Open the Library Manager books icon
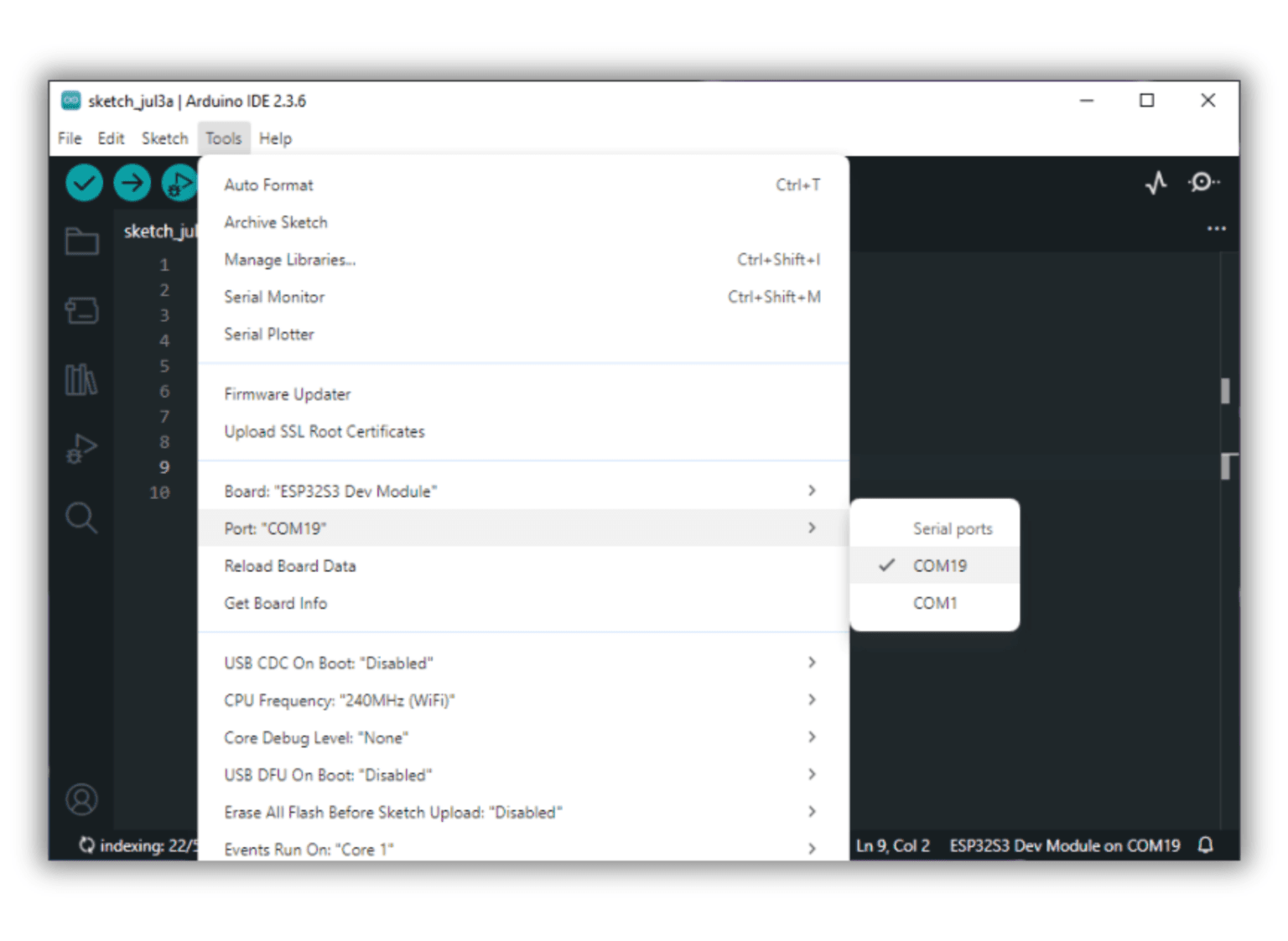The image size is (1288, 941). point(81,379)
